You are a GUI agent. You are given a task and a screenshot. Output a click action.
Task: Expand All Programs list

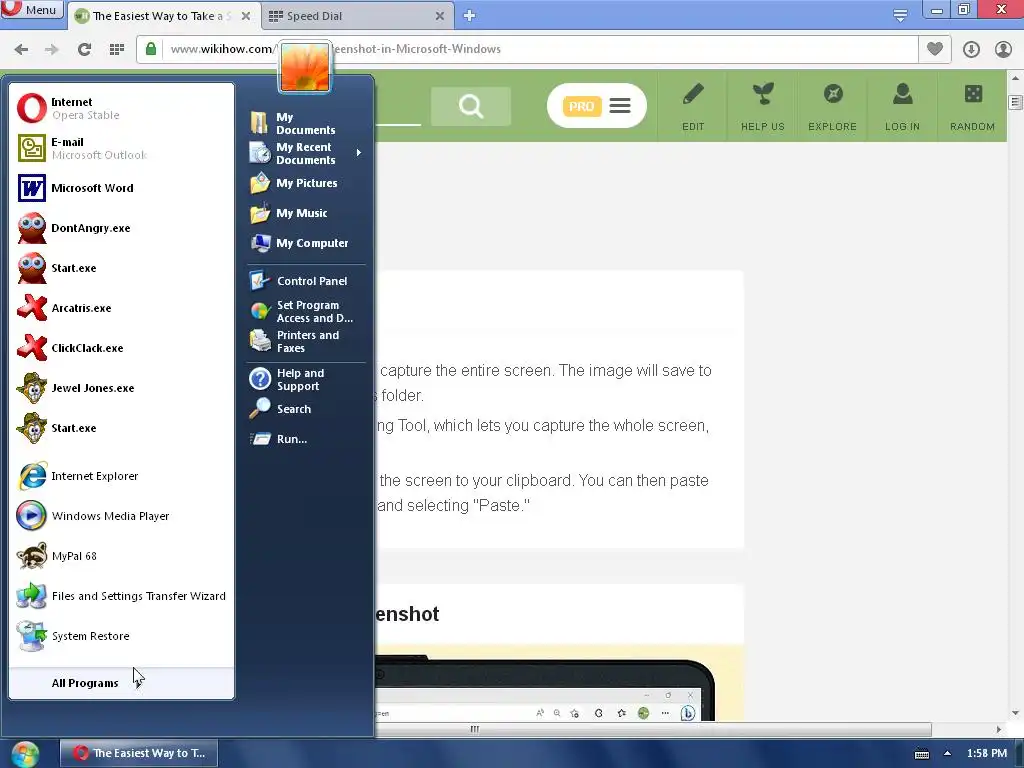tap(121, 683)
